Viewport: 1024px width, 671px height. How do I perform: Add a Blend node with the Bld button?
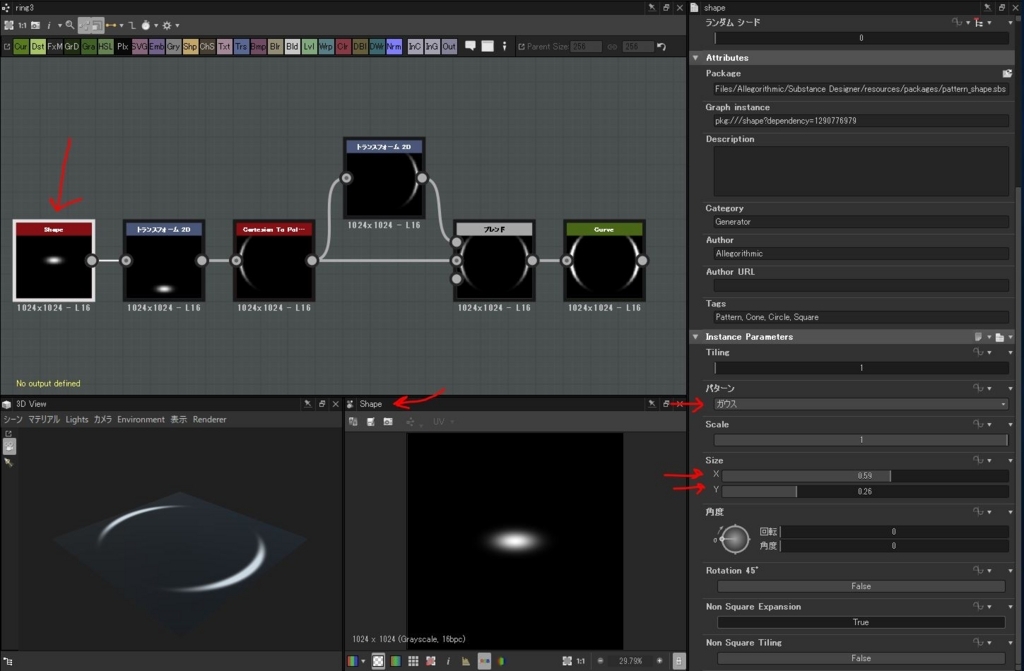[292, 46]
